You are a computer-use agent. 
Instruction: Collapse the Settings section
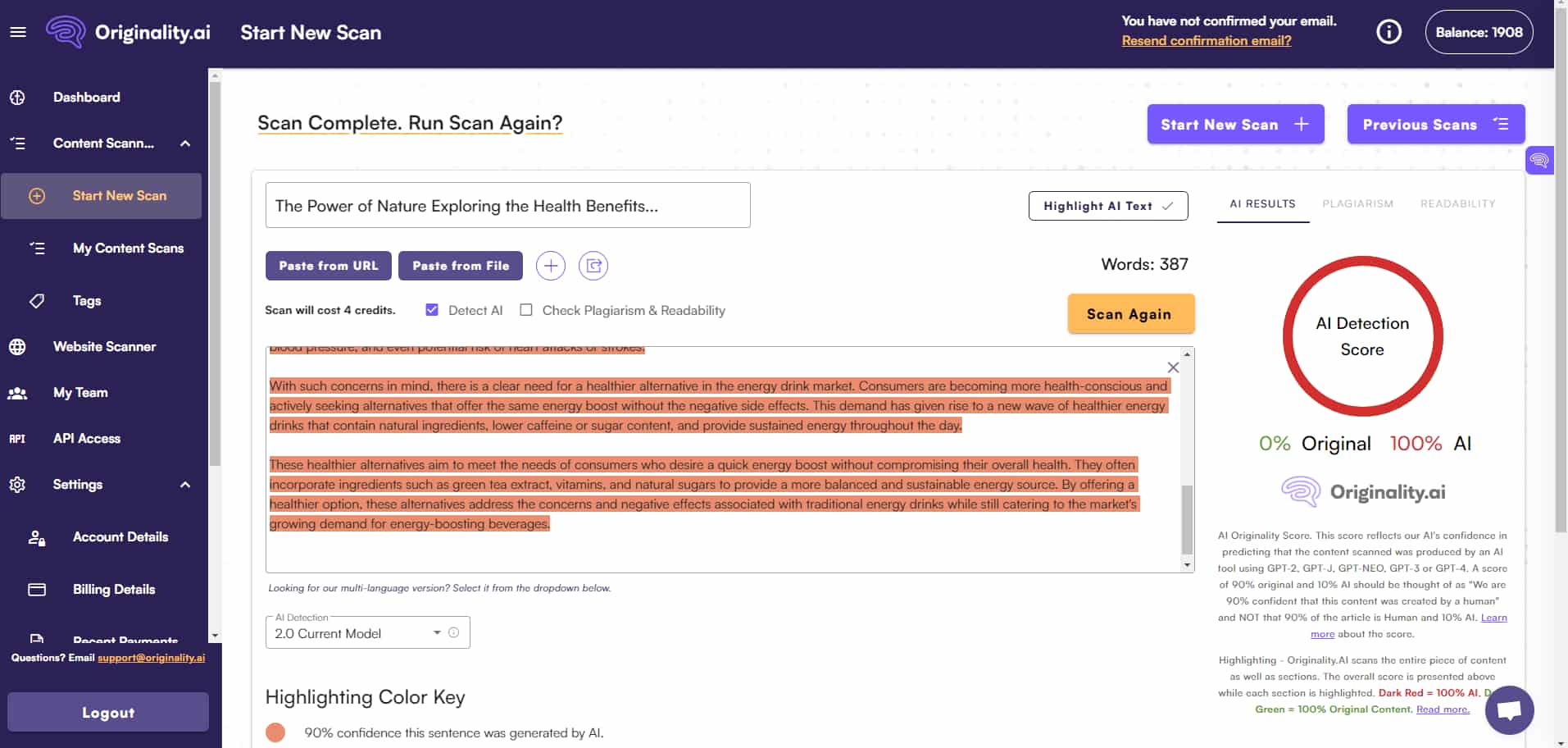click(184, 484)
